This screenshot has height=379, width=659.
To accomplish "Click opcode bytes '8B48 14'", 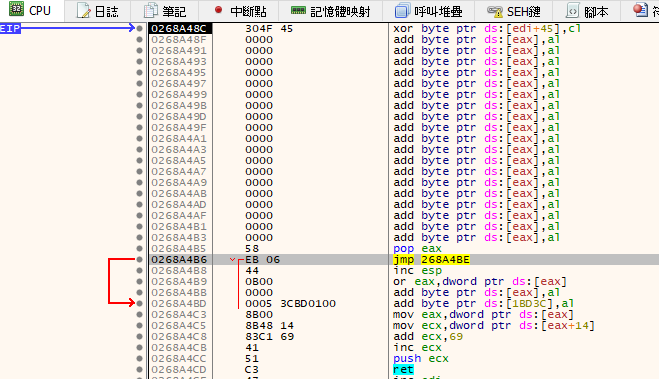I will pyautogui.click(x=269, y=326).
